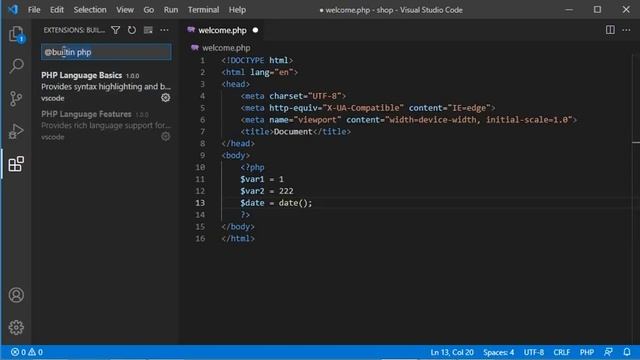Refresh the extensions list
Screen dimensions: 640x360
[x=131, y=30]
